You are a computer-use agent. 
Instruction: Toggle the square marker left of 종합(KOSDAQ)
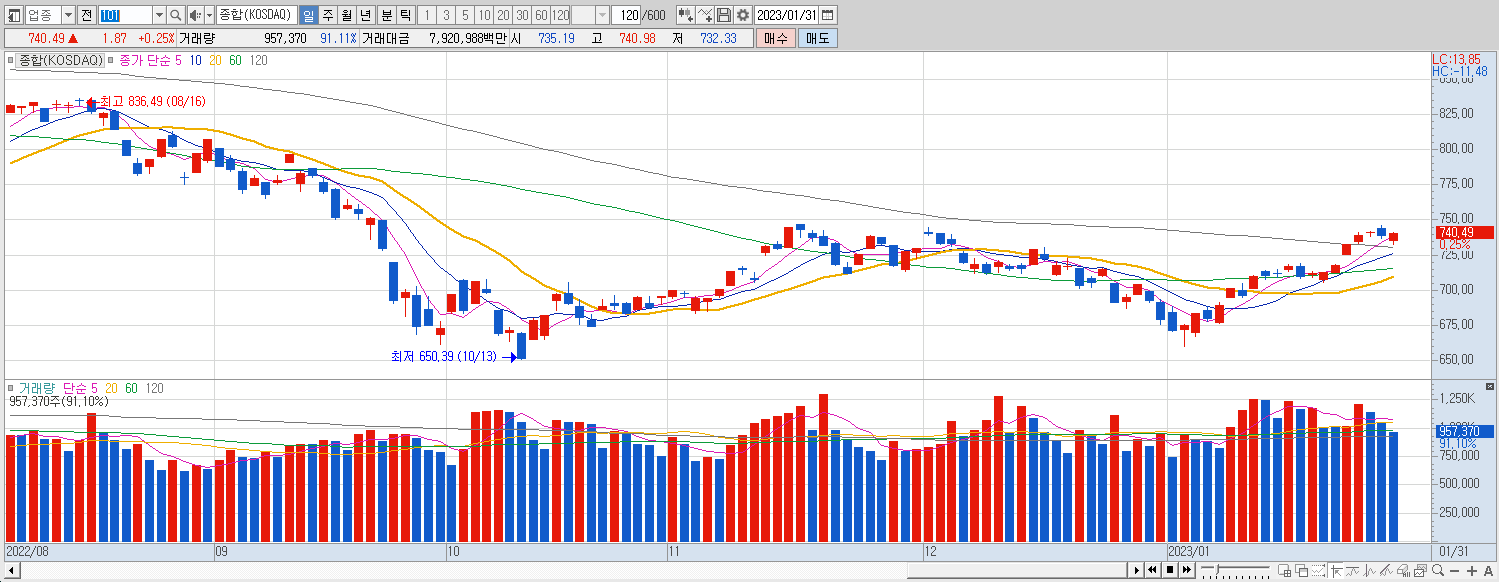12,60
